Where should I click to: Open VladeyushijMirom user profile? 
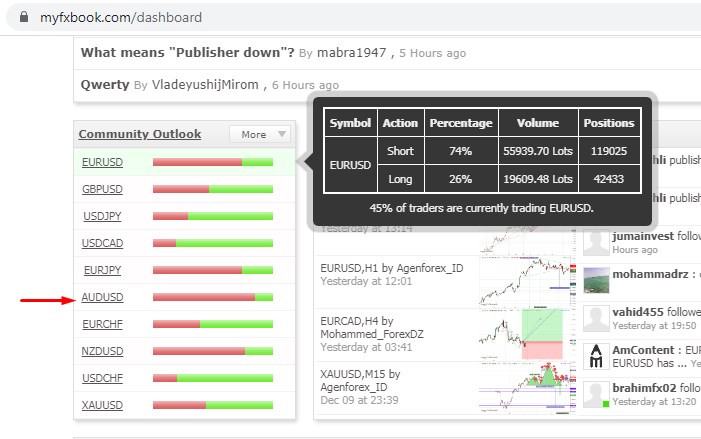(x=205, y=84)
